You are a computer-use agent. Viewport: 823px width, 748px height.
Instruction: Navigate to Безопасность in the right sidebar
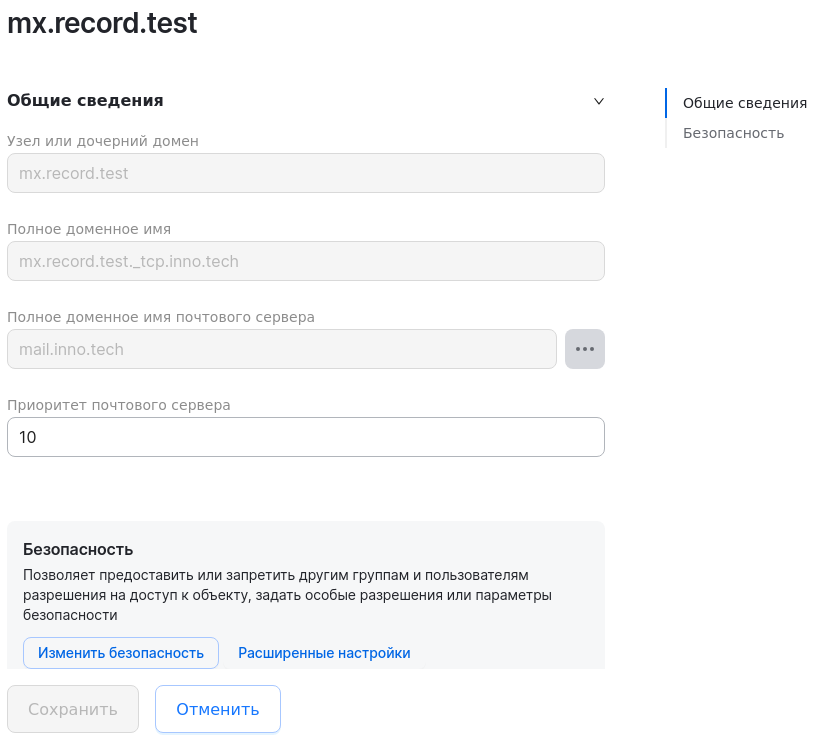coord(733,132)
